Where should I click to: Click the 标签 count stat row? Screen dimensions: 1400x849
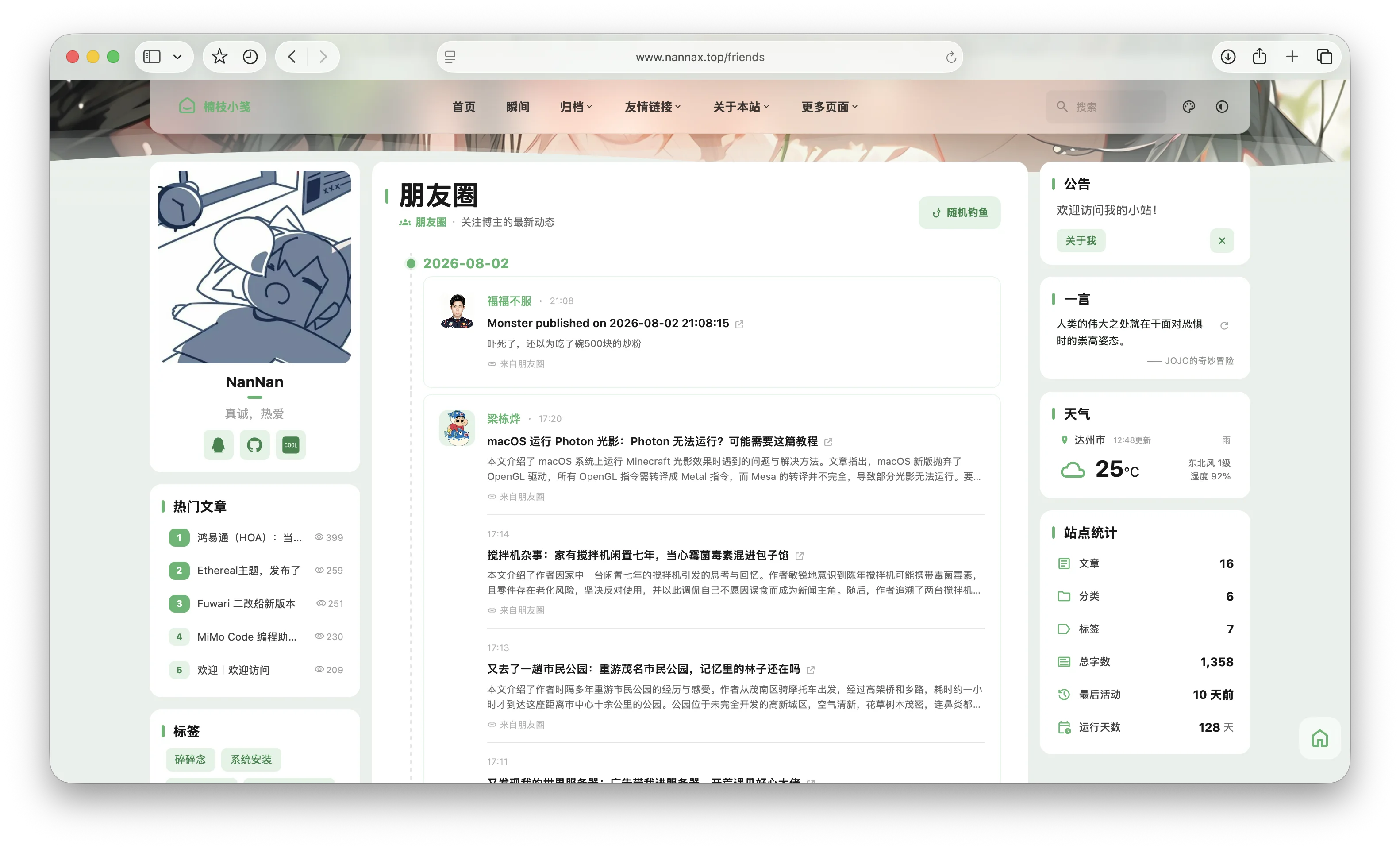(x=1146, y=629)
